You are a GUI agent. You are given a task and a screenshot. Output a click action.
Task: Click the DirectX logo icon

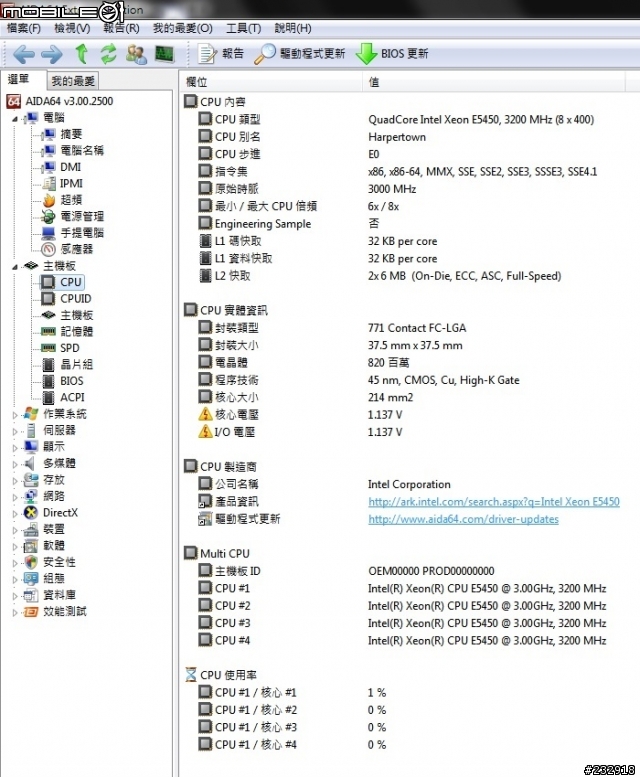point(31,513)
